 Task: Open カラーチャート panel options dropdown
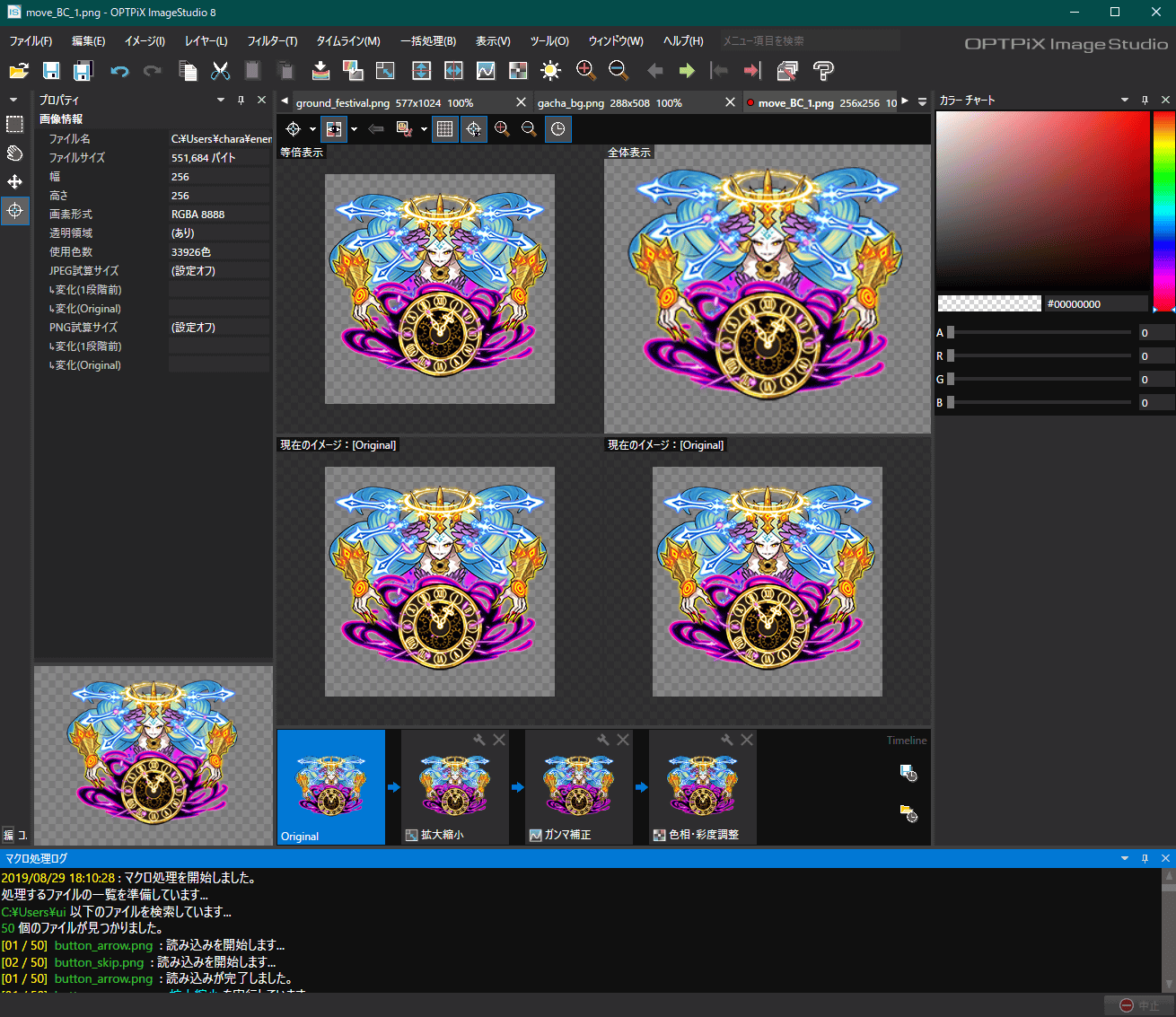(x=1125, y=100)
